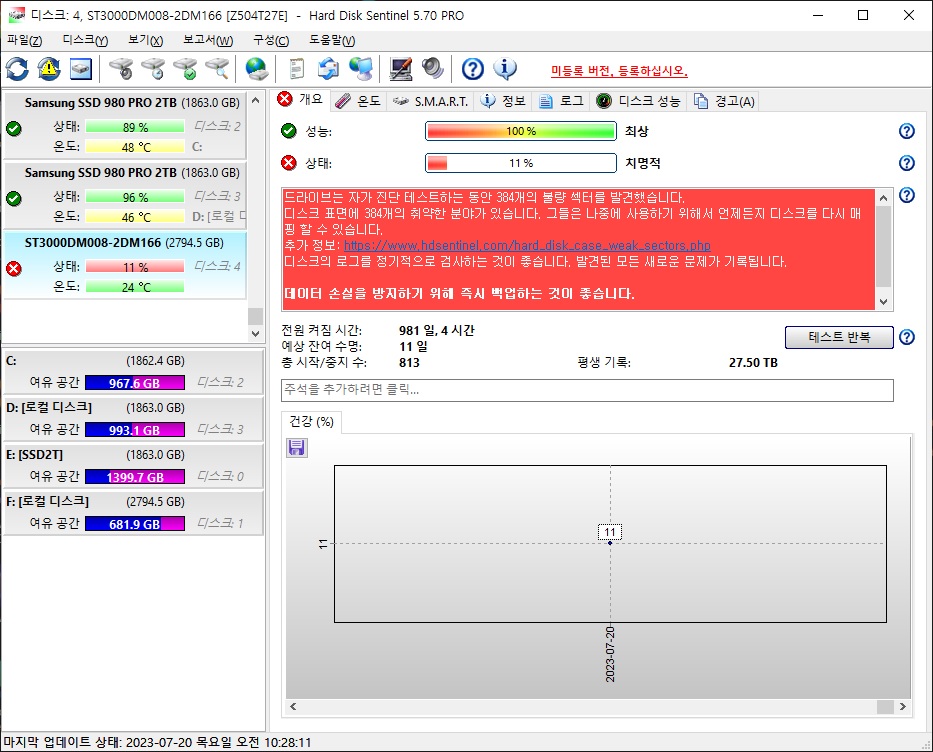Click help icon next to 테스트 반복

906,337
